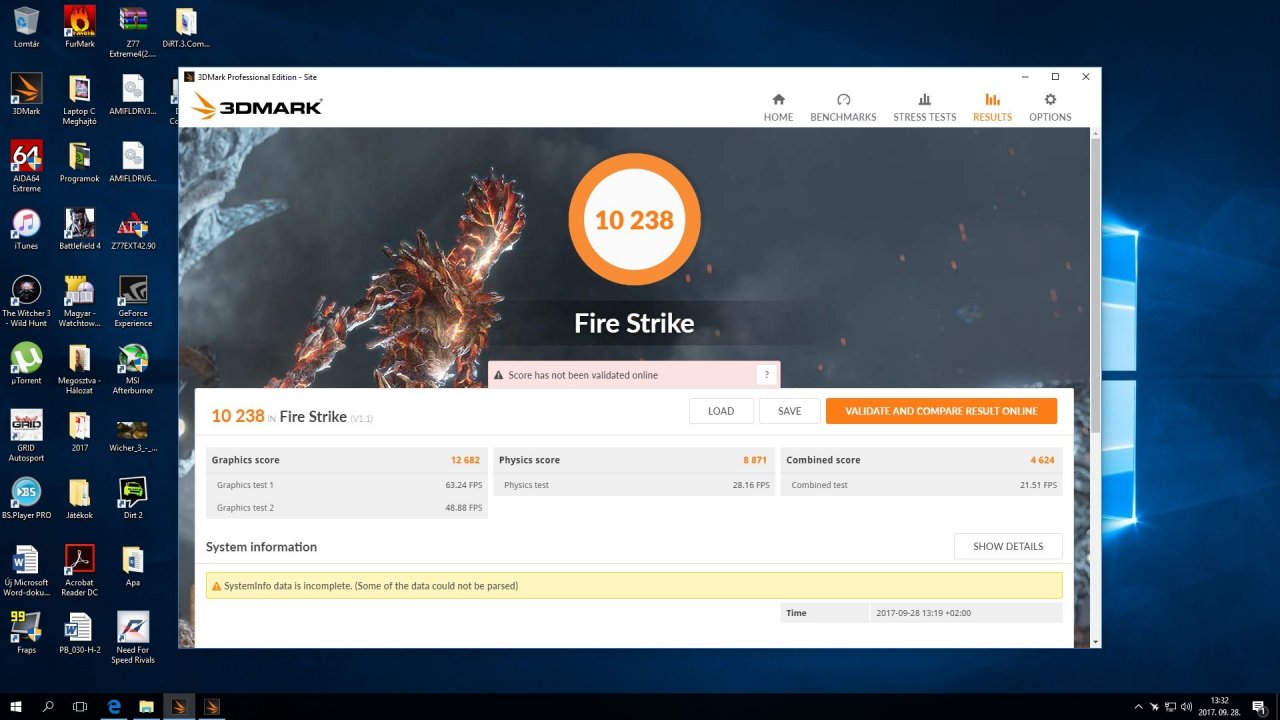The height and width of the screenshot is (720, 1280).
Task: Select the Z77EXT42.90 file icon
Action: coord(133,228)
